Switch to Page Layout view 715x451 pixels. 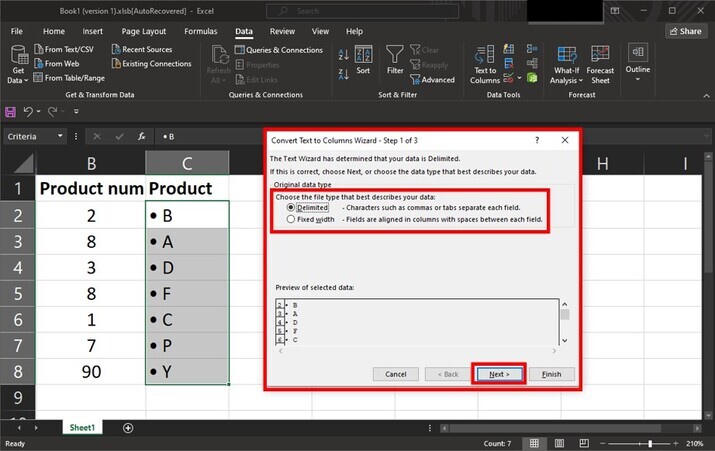click(559, 443)
